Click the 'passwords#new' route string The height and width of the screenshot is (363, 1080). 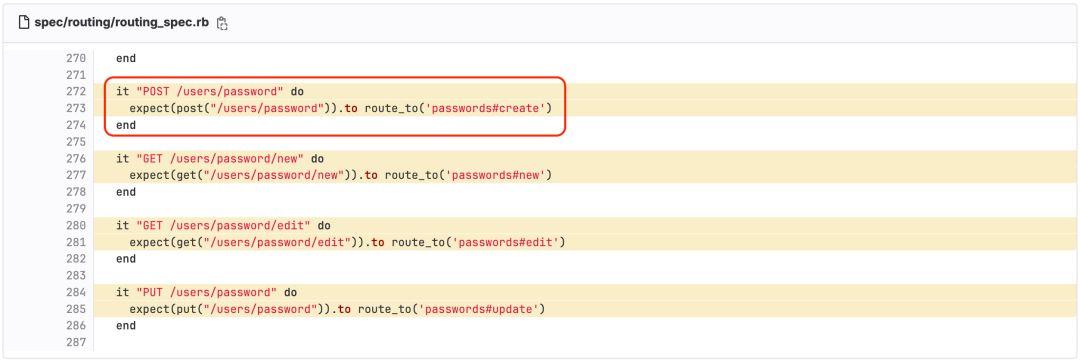[496, 175]
